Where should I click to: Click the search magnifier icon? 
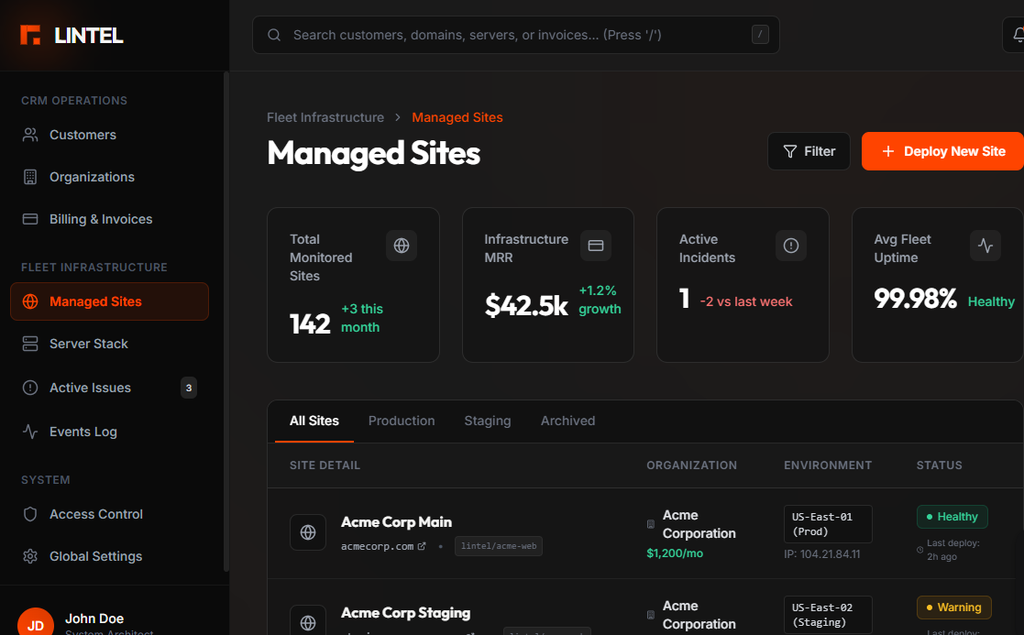coord(274,35)
